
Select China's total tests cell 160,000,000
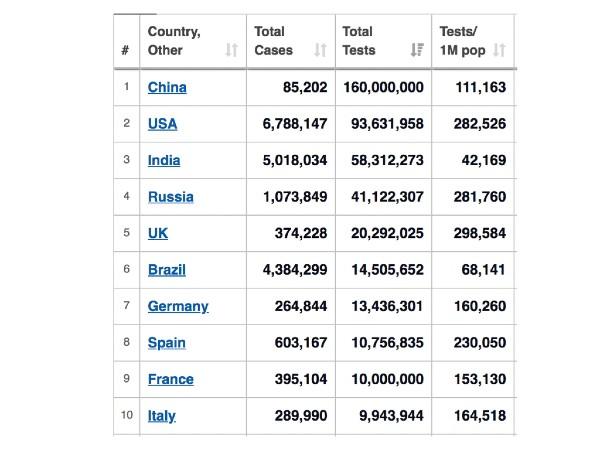(x=383, y=87)
